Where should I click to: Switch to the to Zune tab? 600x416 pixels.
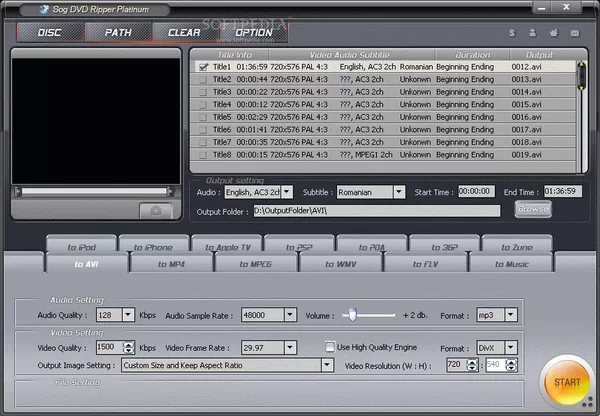517,245
